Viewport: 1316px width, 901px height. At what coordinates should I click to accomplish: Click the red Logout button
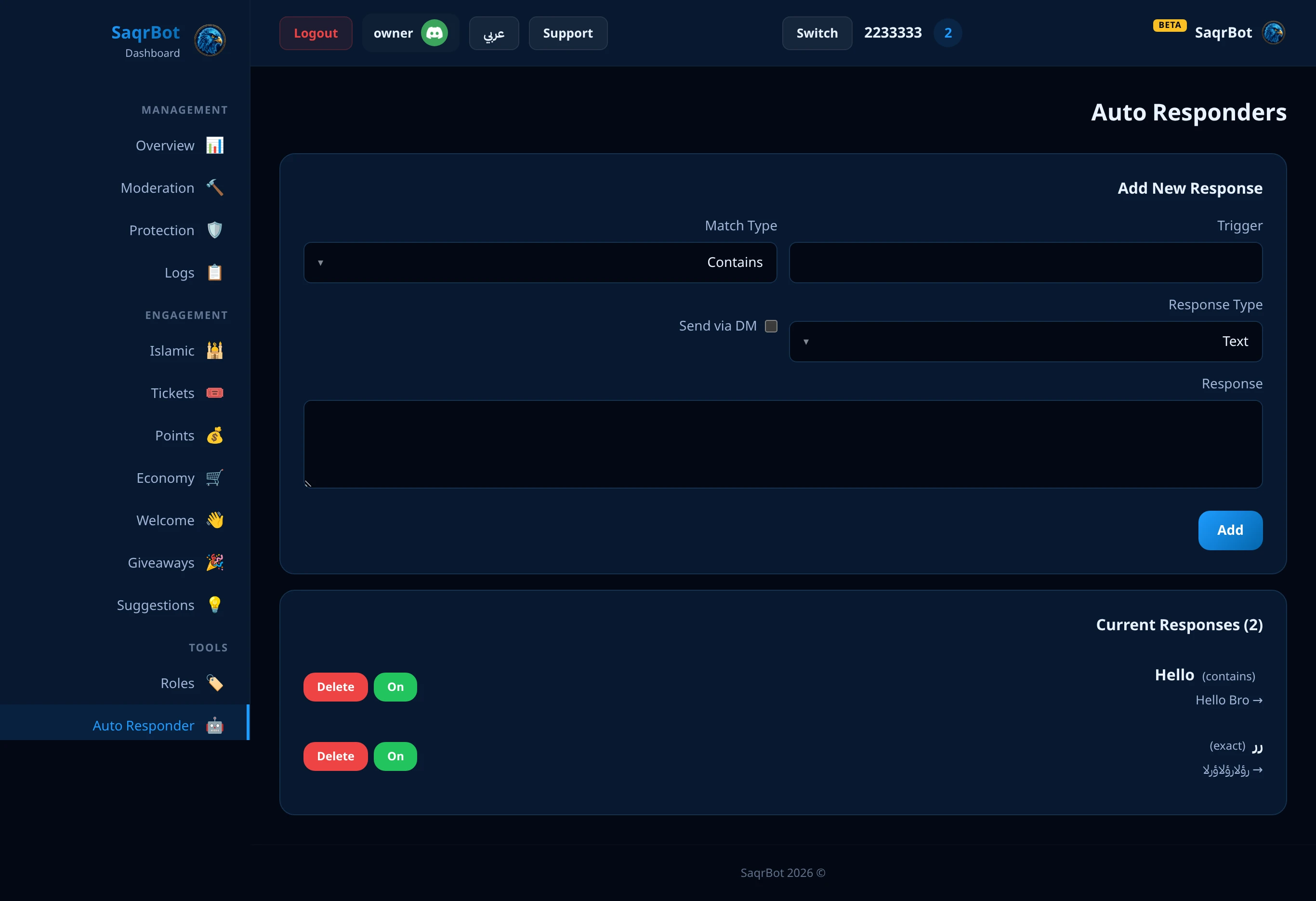pyautogui.click(x=316, y=33)
